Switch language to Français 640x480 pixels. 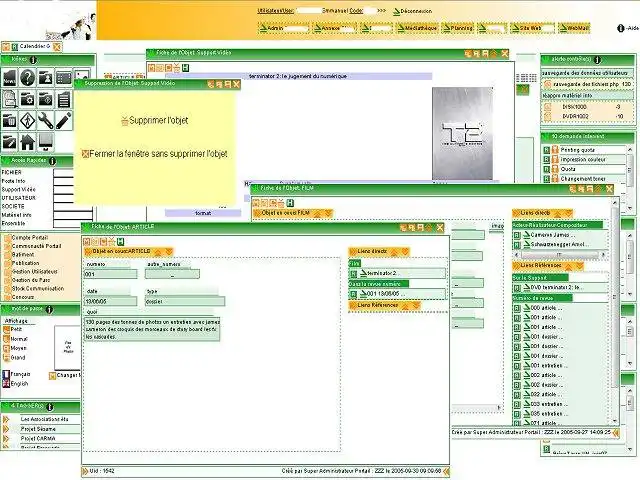[16, 374]
